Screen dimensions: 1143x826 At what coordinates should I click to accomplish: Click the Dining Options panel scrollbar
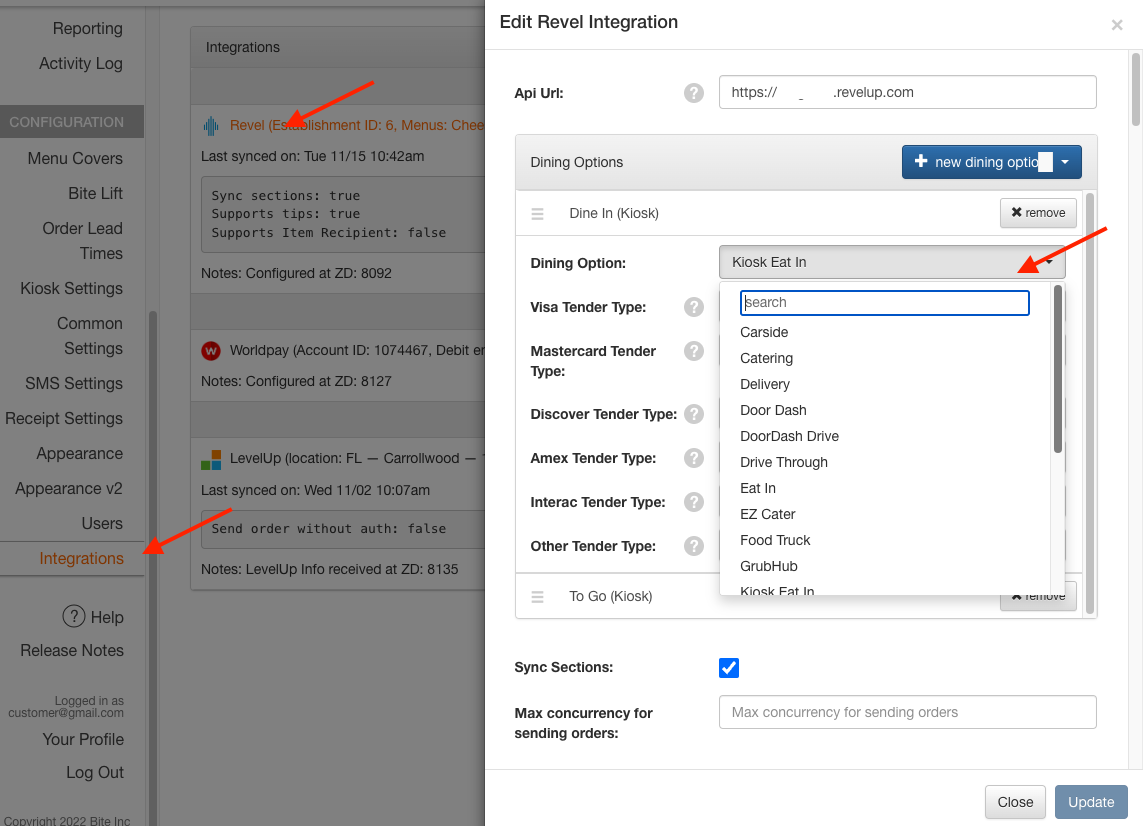[x=1090, y=403]
